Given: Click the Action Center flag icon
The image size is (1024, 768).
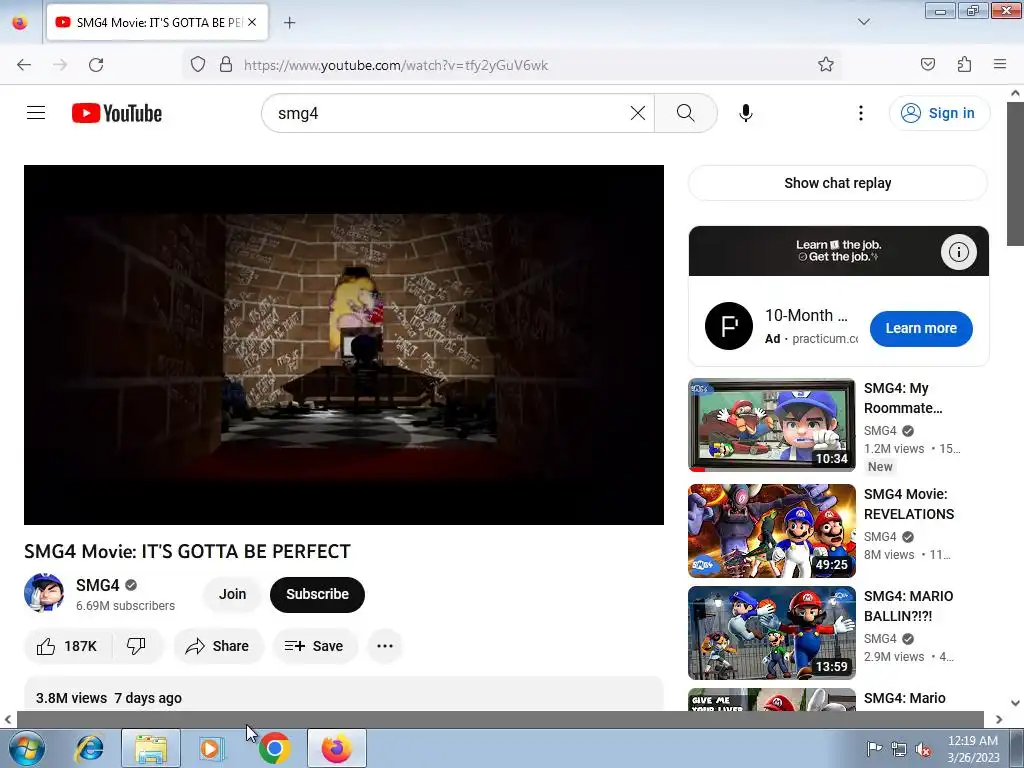Looking at the screenshot, I should point(873,749).
